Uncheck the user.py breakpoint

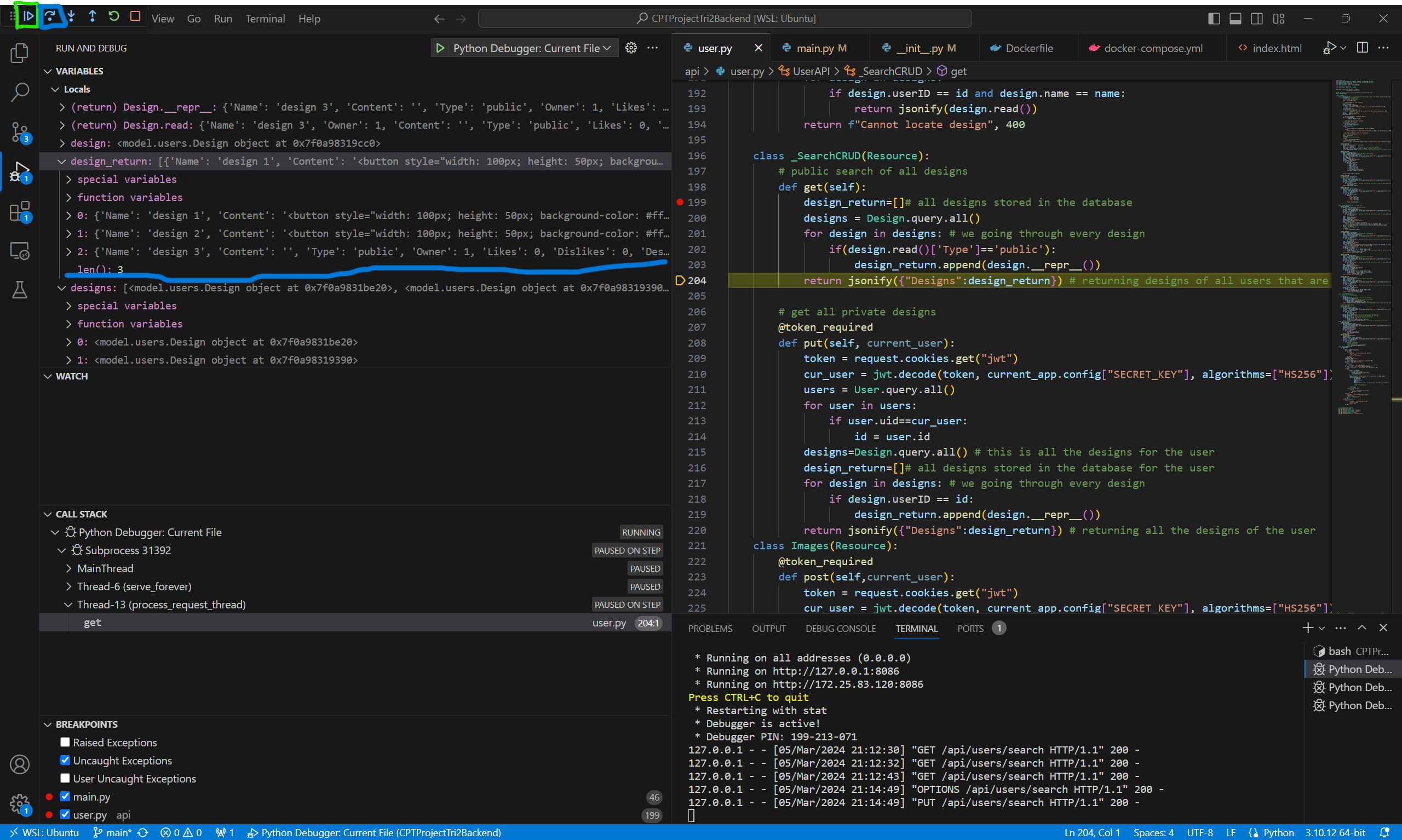(x=65, y=814)
